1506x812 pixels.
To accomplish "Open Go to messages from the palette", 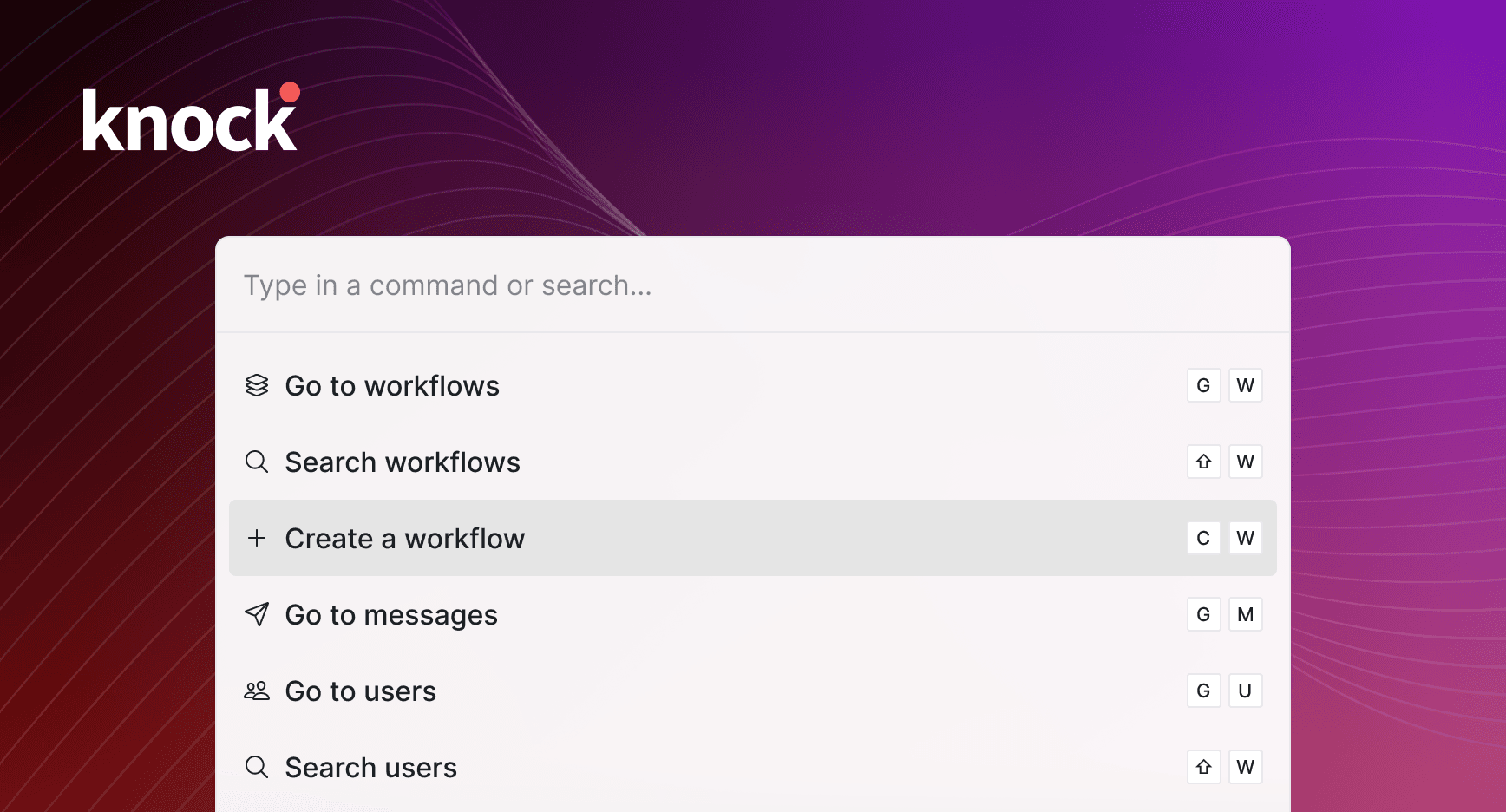I will pos(391,615).
